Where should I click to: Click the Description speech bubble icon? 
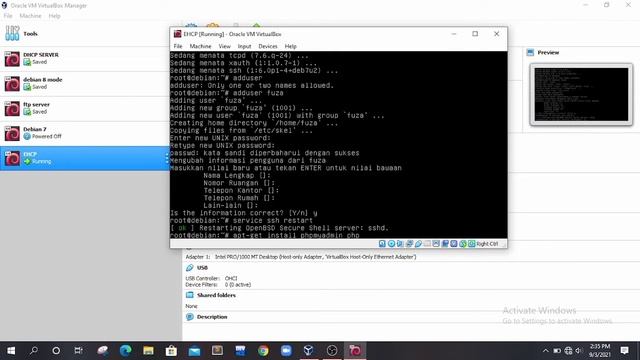pos(190,317)
